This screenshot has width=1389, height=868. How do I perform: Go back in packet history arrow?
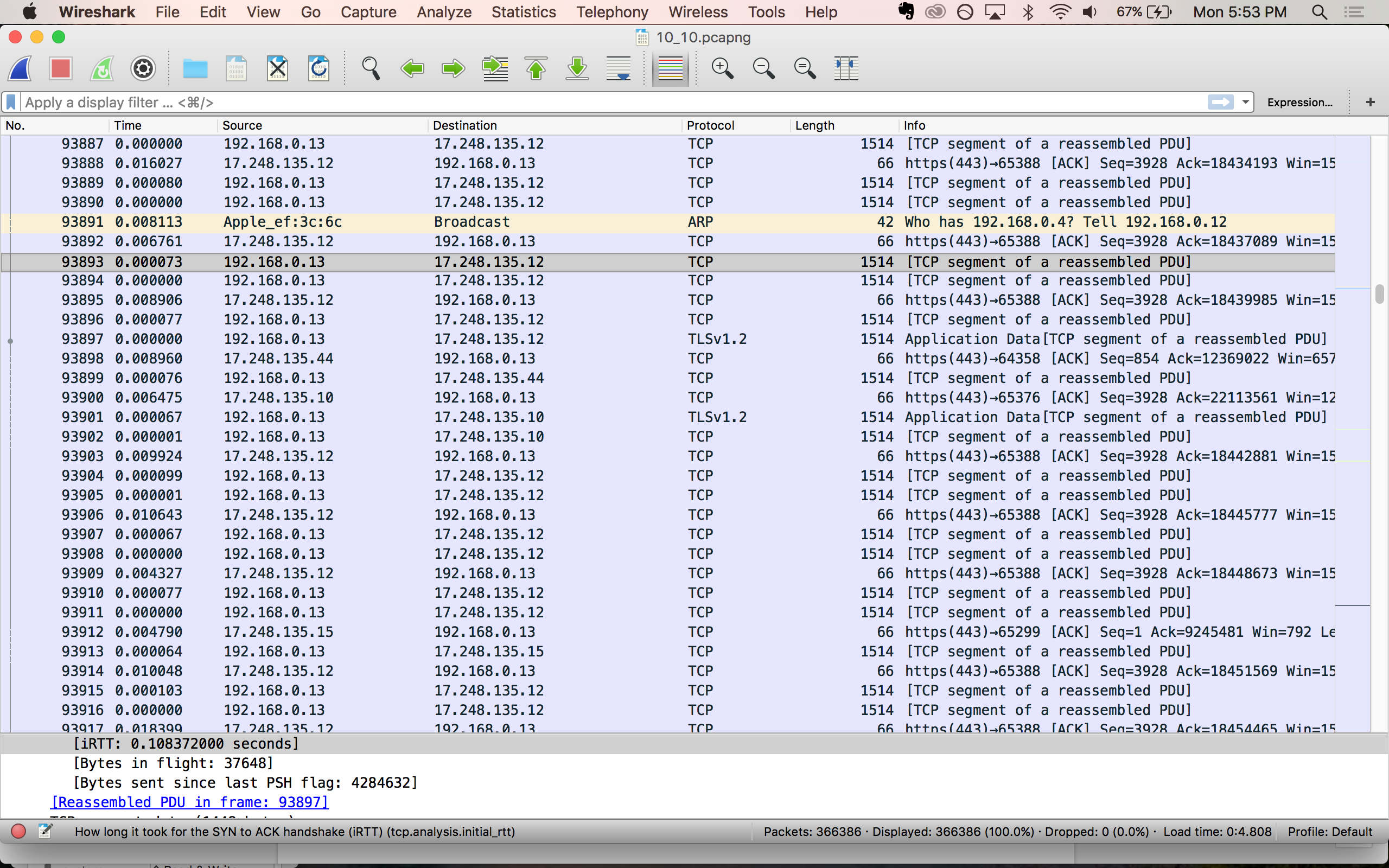pyautogui.click(x=412, y=69)
